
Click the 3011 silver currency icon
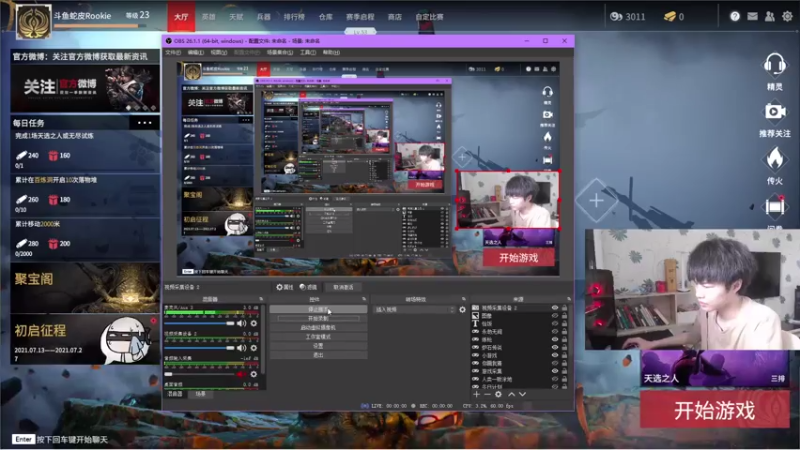pos(616,17)
